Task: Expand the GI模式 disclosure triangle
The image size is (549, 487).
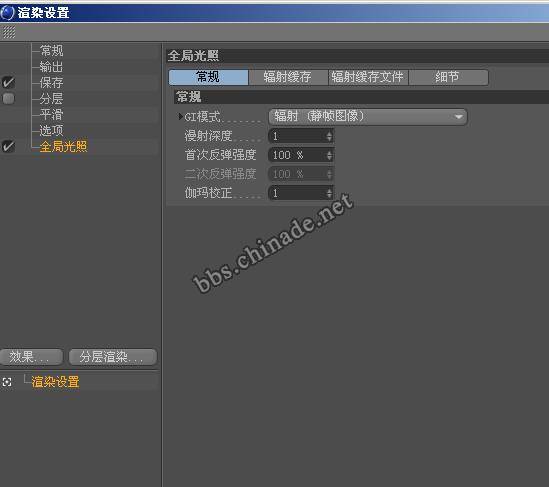Action: 180,116
